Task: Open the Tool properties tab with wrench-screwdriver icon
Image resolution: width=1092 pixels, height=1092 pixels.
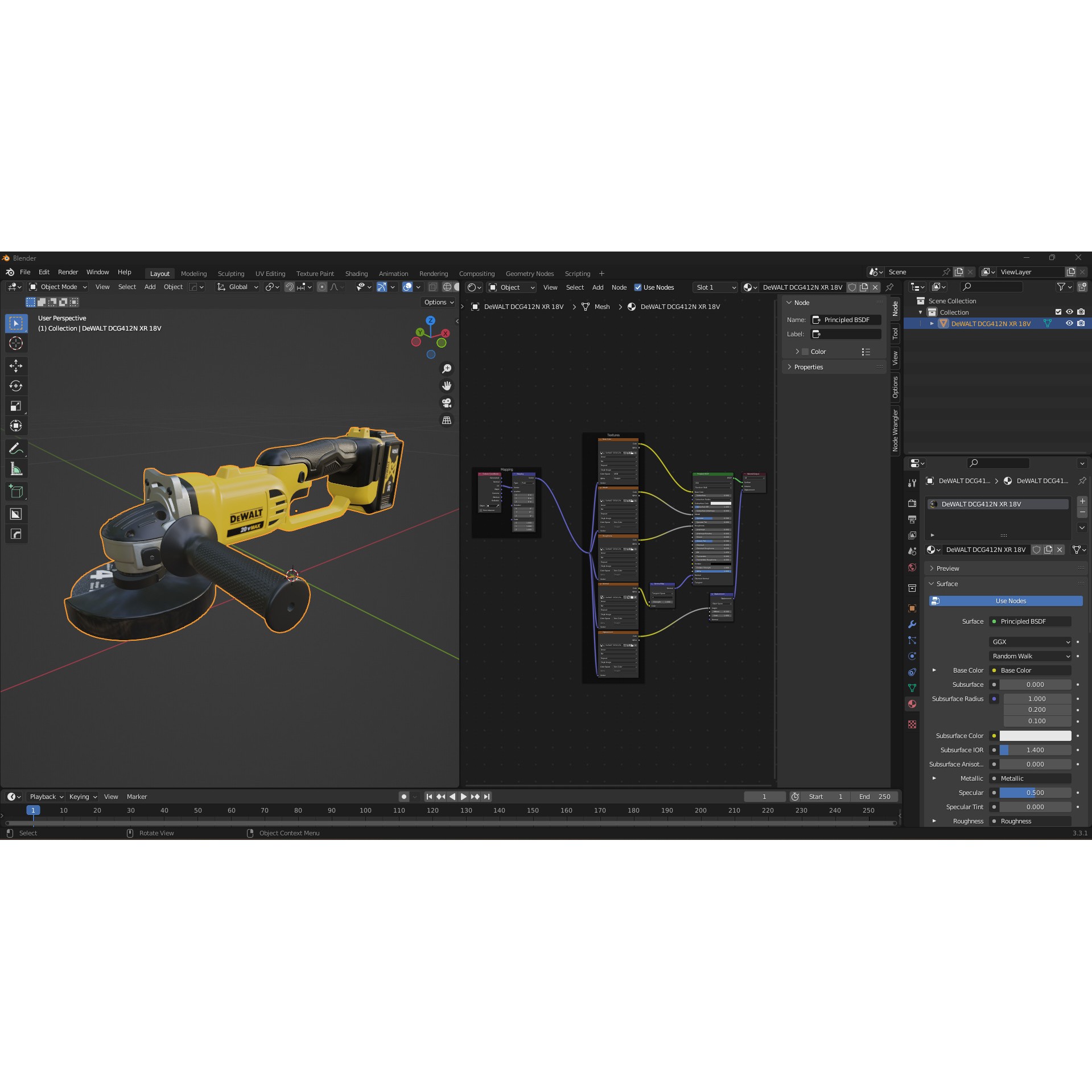Action: [912, 483]
